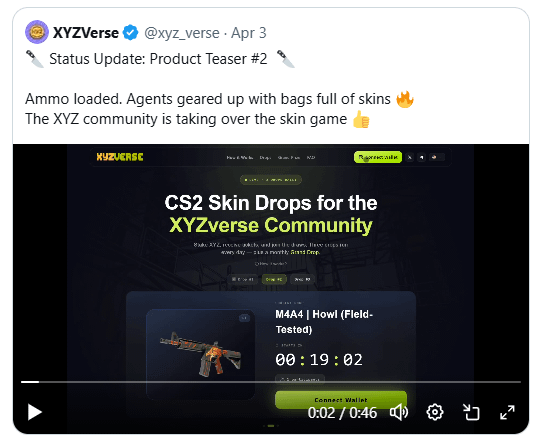542x441 pixels.
Task: Expand video to fullscreen
Action: point(507,412)
